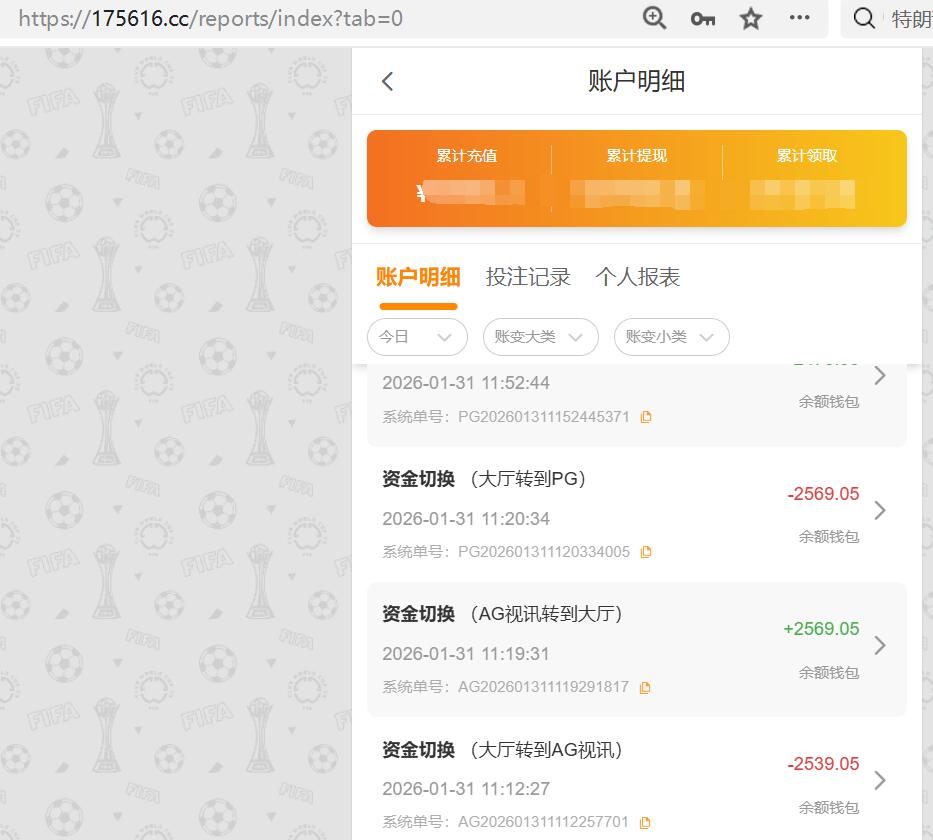Copy order number AG202601311112257701 via its copy icon
Image resolution: width=933 pixels, height=840 pixels.
(645, 822)
